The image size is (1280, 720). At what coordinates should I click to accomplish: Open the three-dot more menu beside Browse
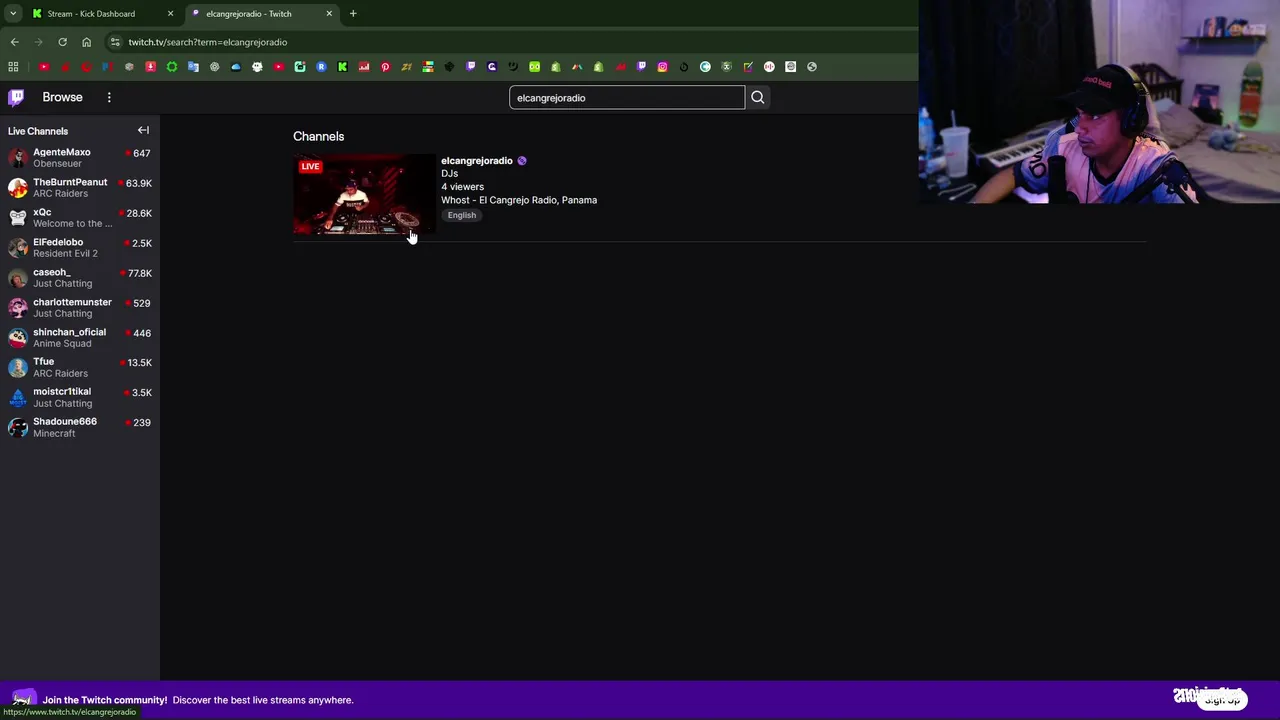(x=109, y=97)
